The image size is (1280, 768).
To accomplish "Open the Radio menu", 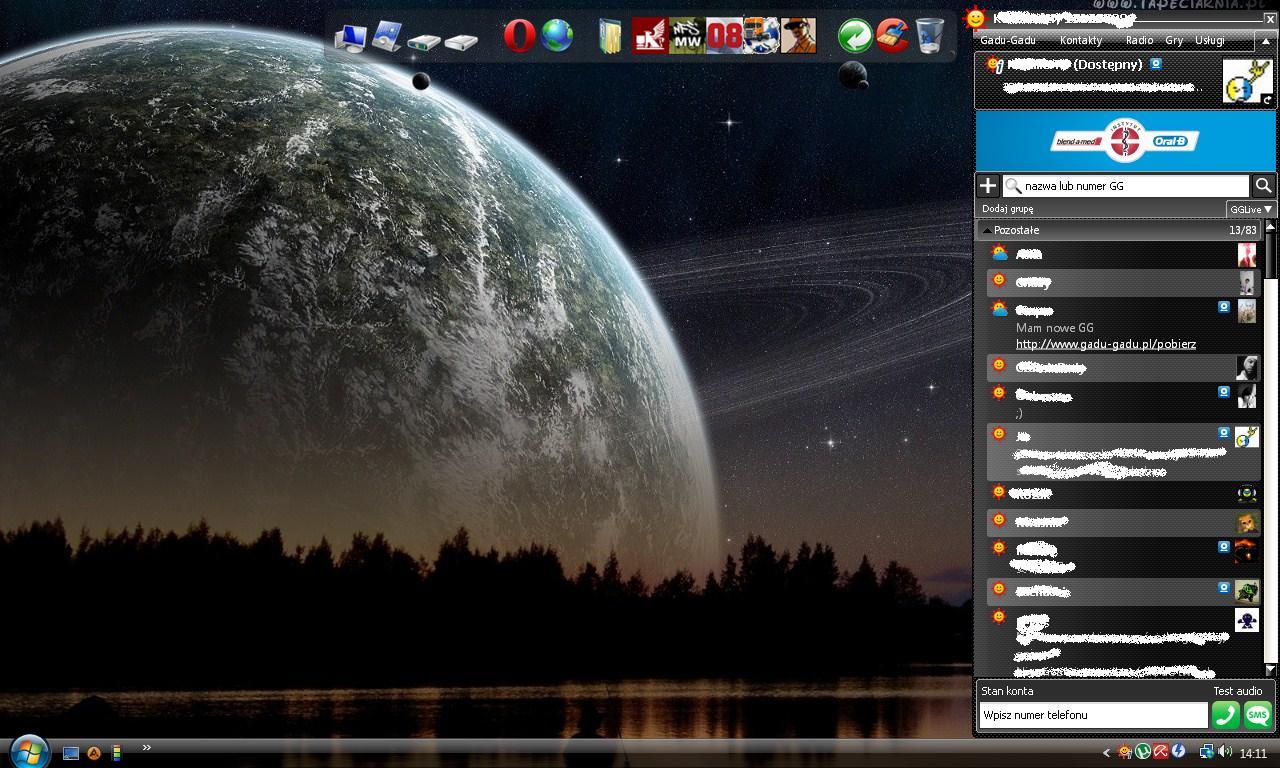I will click(1139, 41).
